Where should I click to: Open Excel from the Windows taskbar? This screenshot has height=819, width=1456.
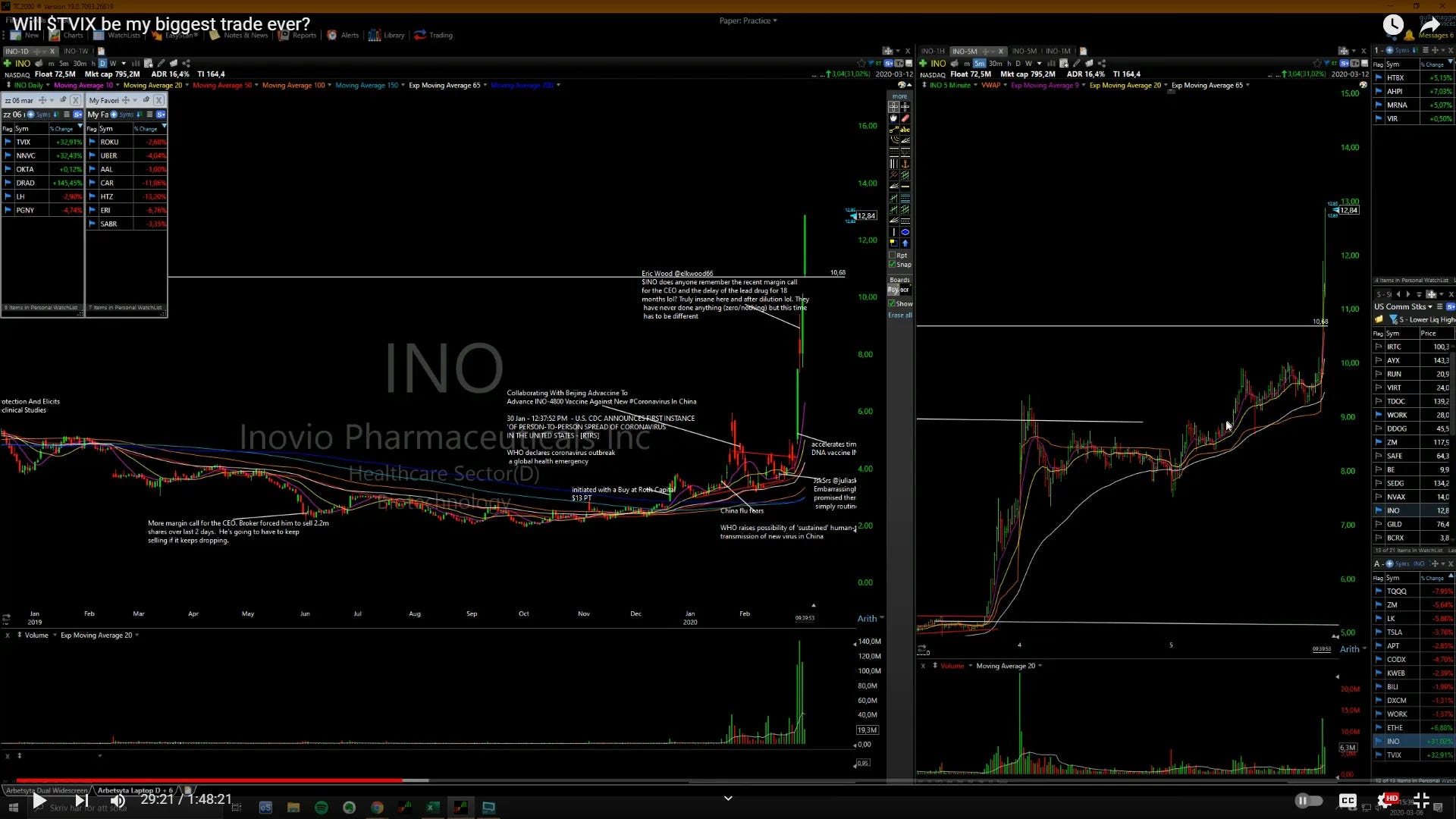(432, 808)
